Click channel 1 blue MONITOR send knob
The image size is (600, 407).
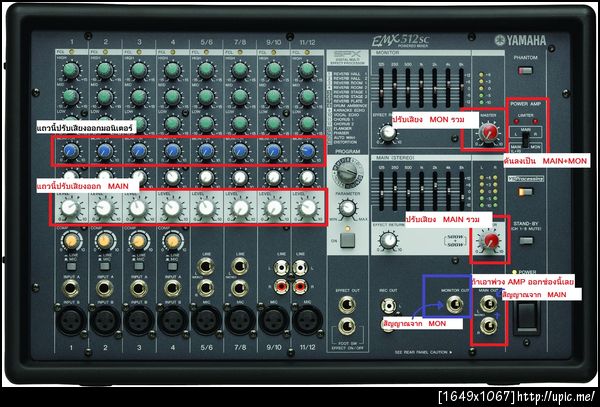[71, 151]
